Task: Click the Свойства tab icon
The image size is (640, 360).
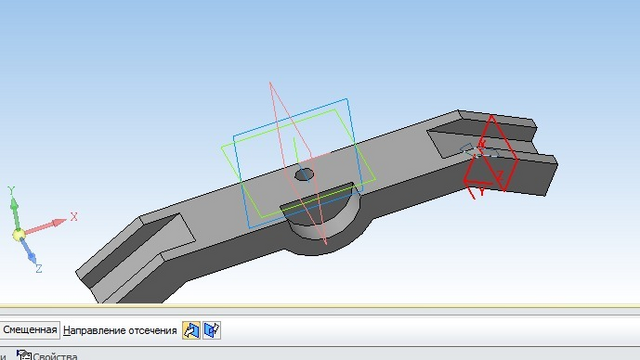Action: pyautogui.click(x=24, y=355)
